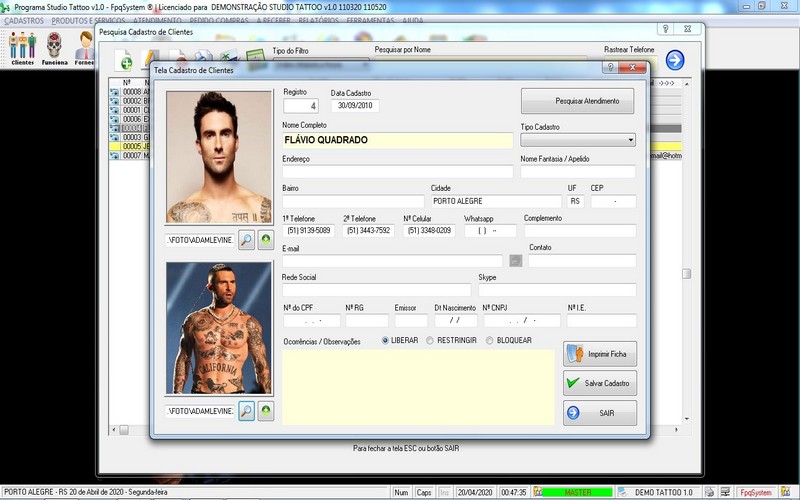Screen dimensions: 800x500
Task: Browse for first photo with magnifier icon
Action: pyautogui.click(x=246, y=239)
